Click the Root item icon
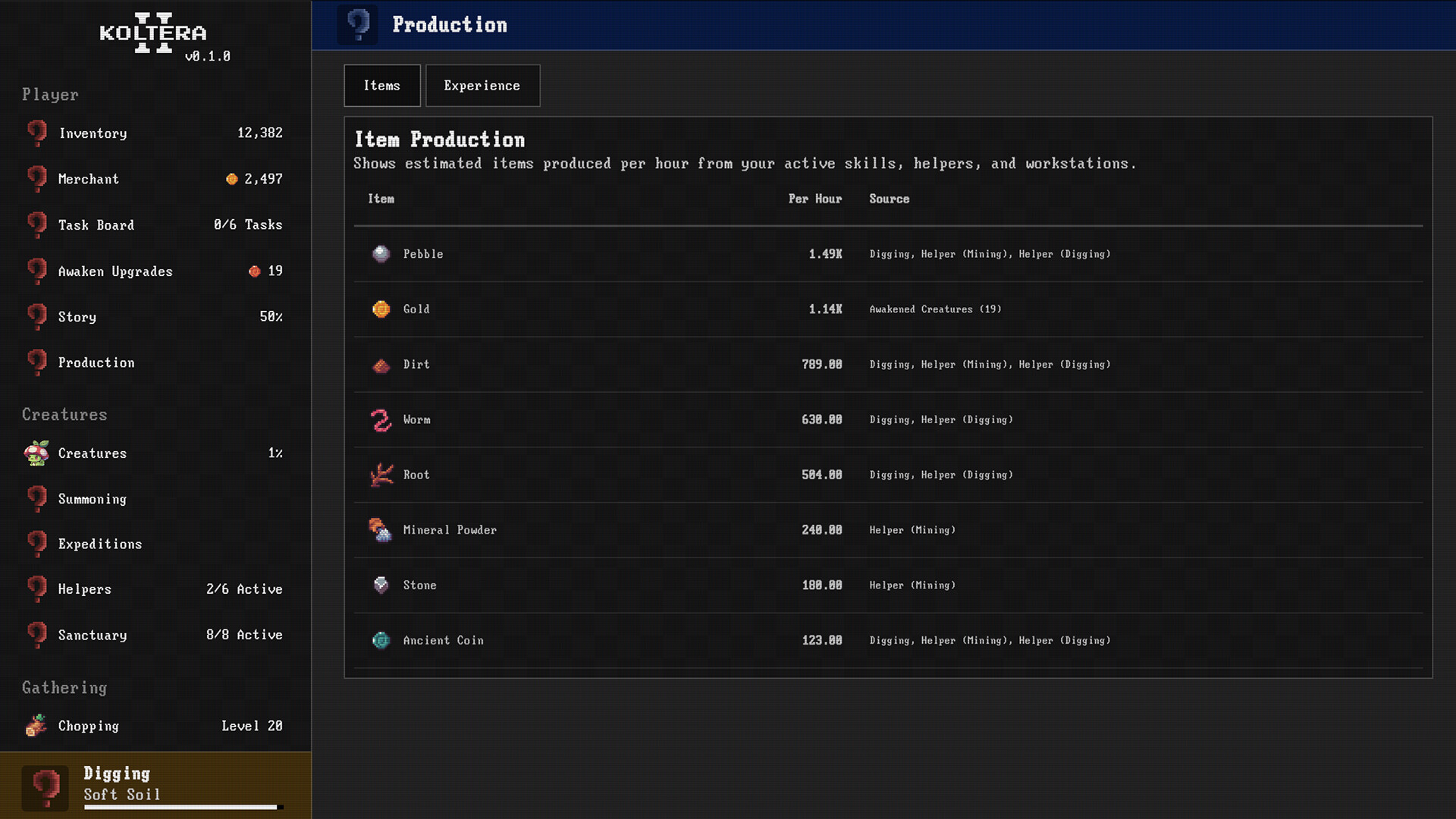 click(x=381, y=475)
